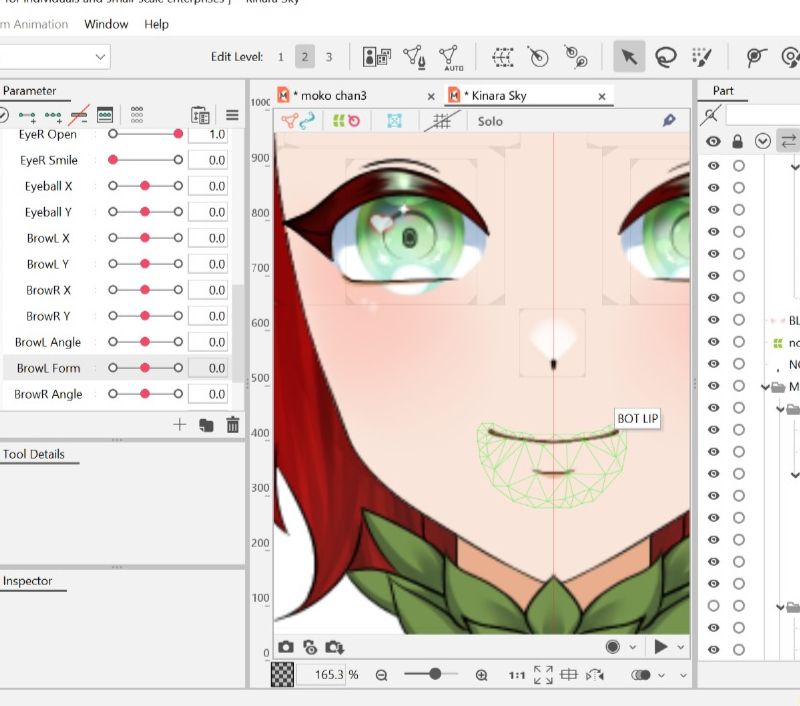Click the zoom in magnifier icon
This screenshot has height=706, width=800.
pyautogui.click(x=481, y=675)
